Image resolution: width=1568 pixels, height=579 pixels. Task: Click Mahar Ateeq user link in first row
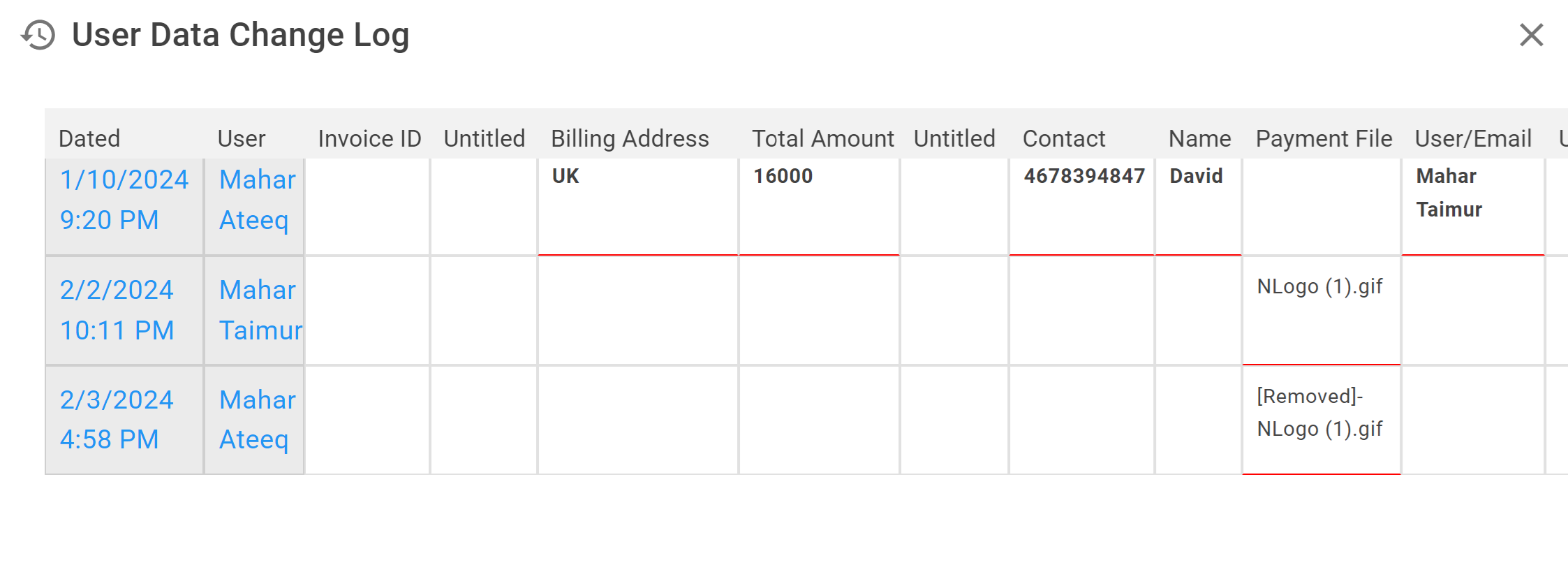pyautogui.click(x=257, y=200)
